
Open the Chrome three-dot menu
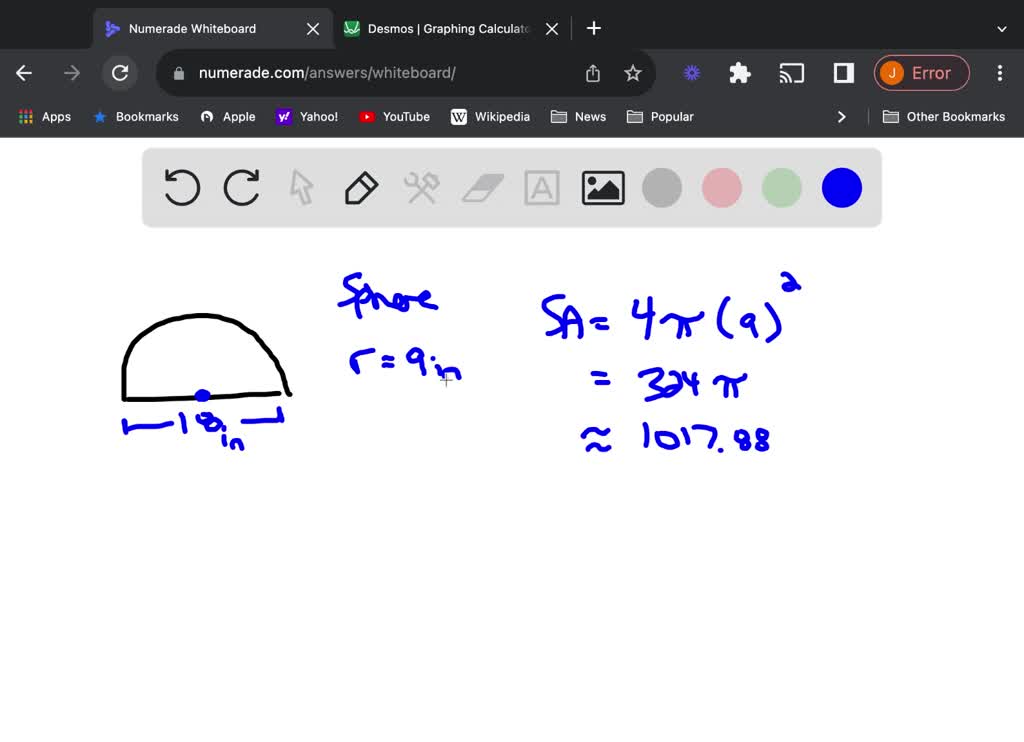pos(999,72)
